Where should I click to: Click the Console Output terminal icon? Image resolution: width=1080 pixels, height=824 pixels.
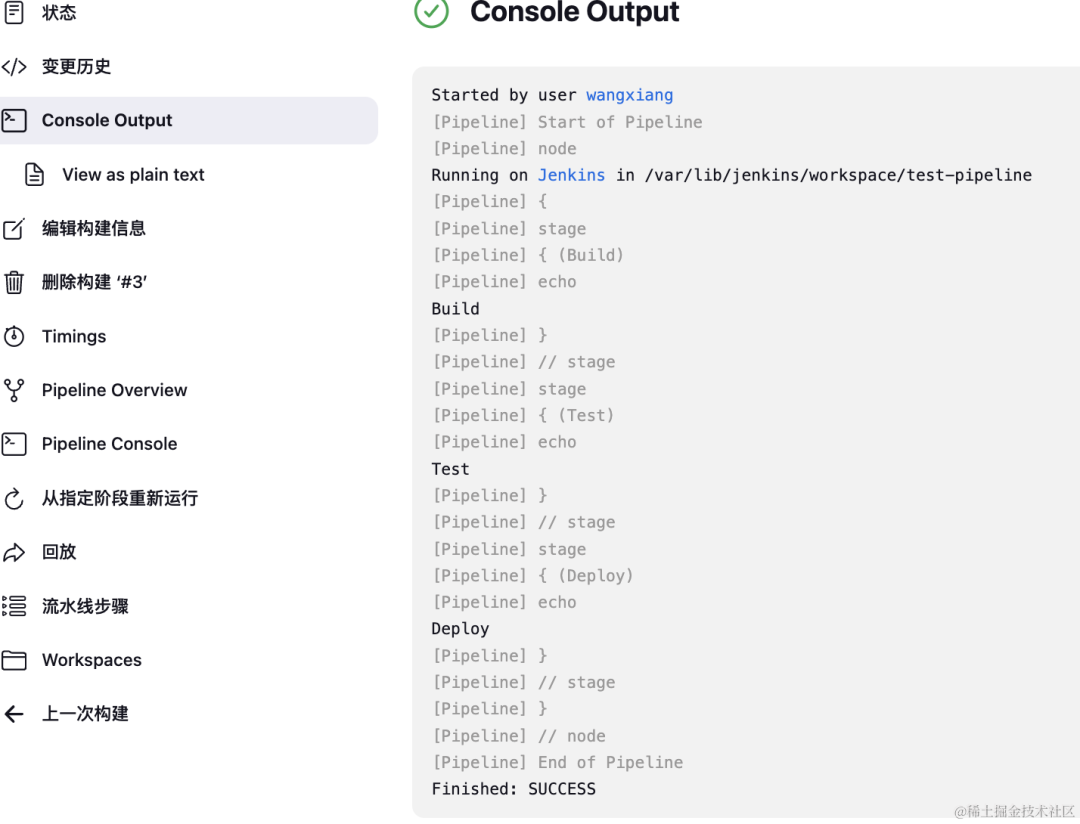[x=14, y=121]
